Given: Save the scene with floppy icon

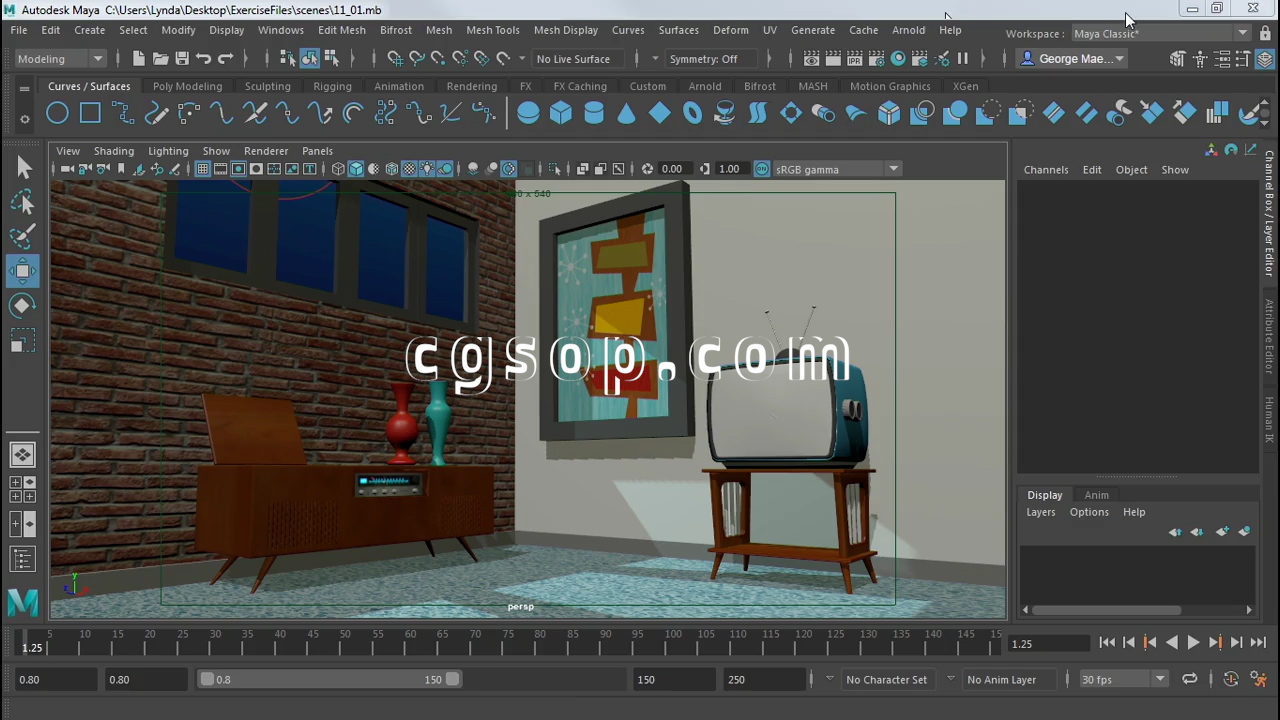Looking at the screenshot, I should (x=182, y=59).
